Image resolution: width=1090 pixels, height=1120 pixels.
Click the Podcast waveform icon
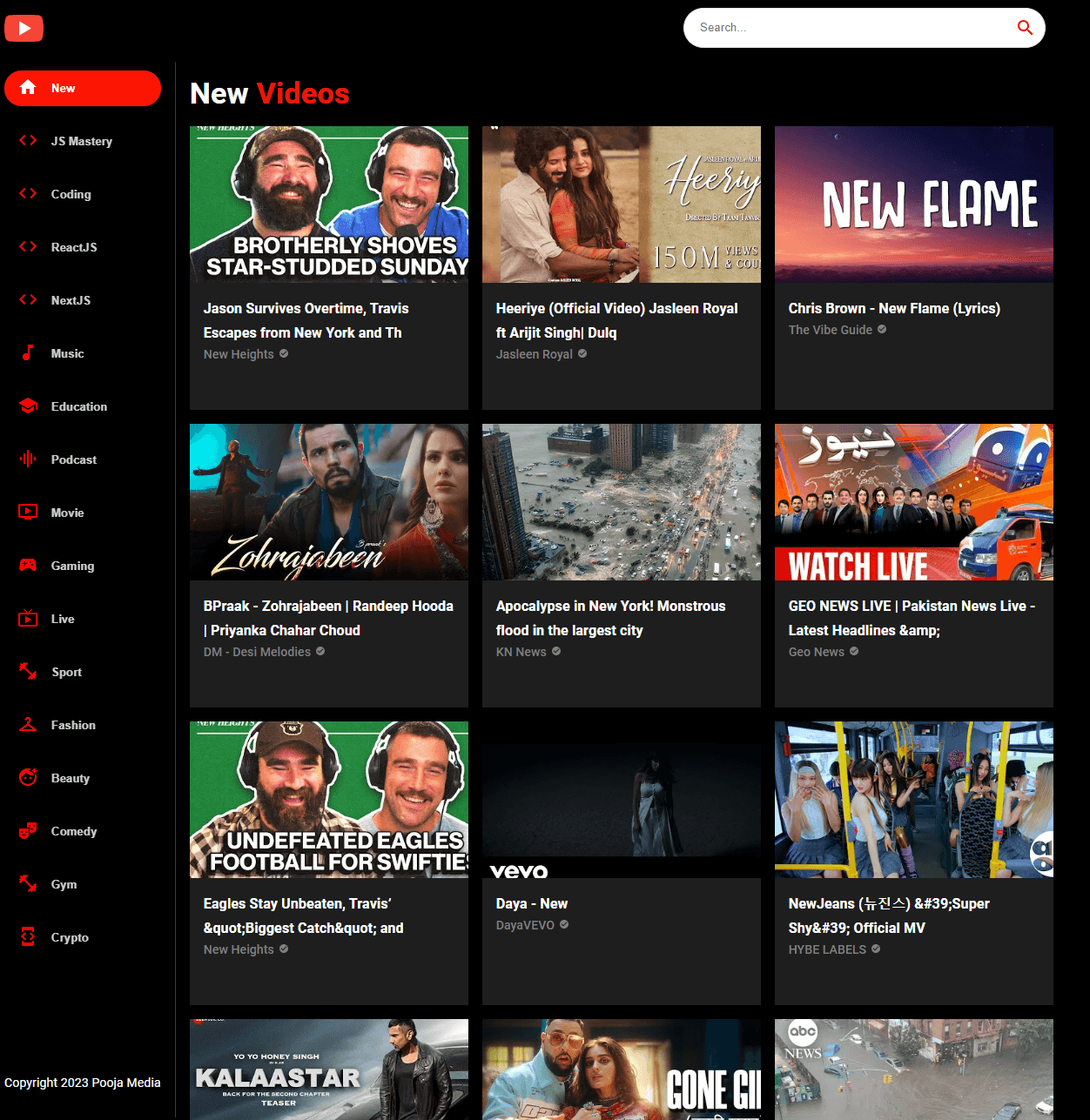click(x=28, y=459)
